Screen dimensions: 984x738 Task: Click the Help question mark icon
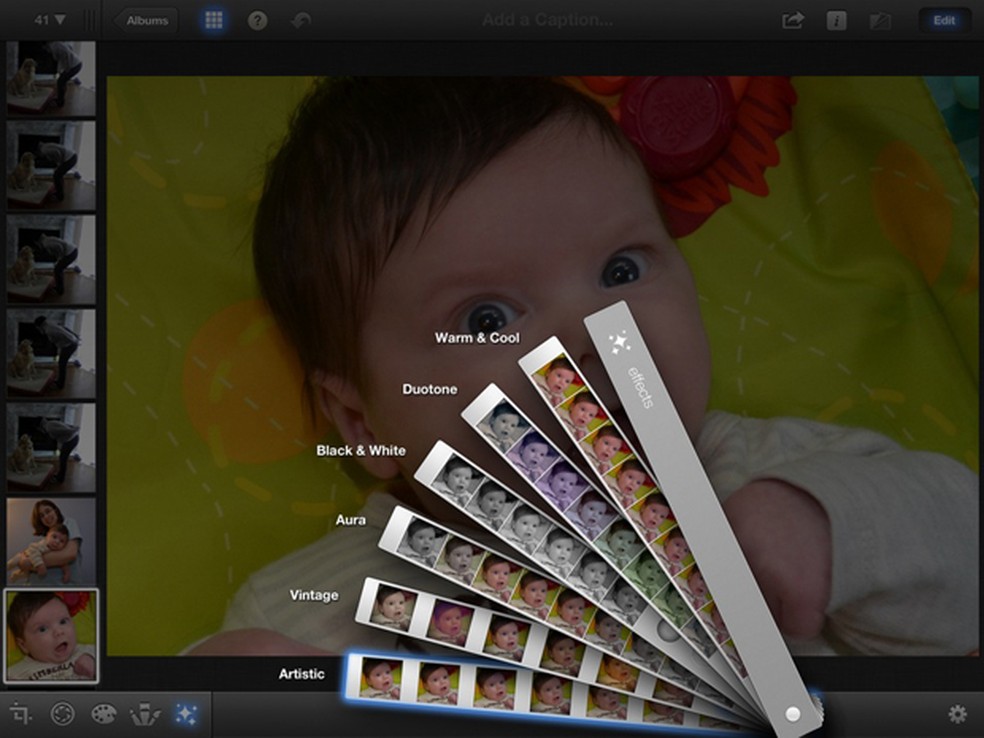click(x=258, y=20)
